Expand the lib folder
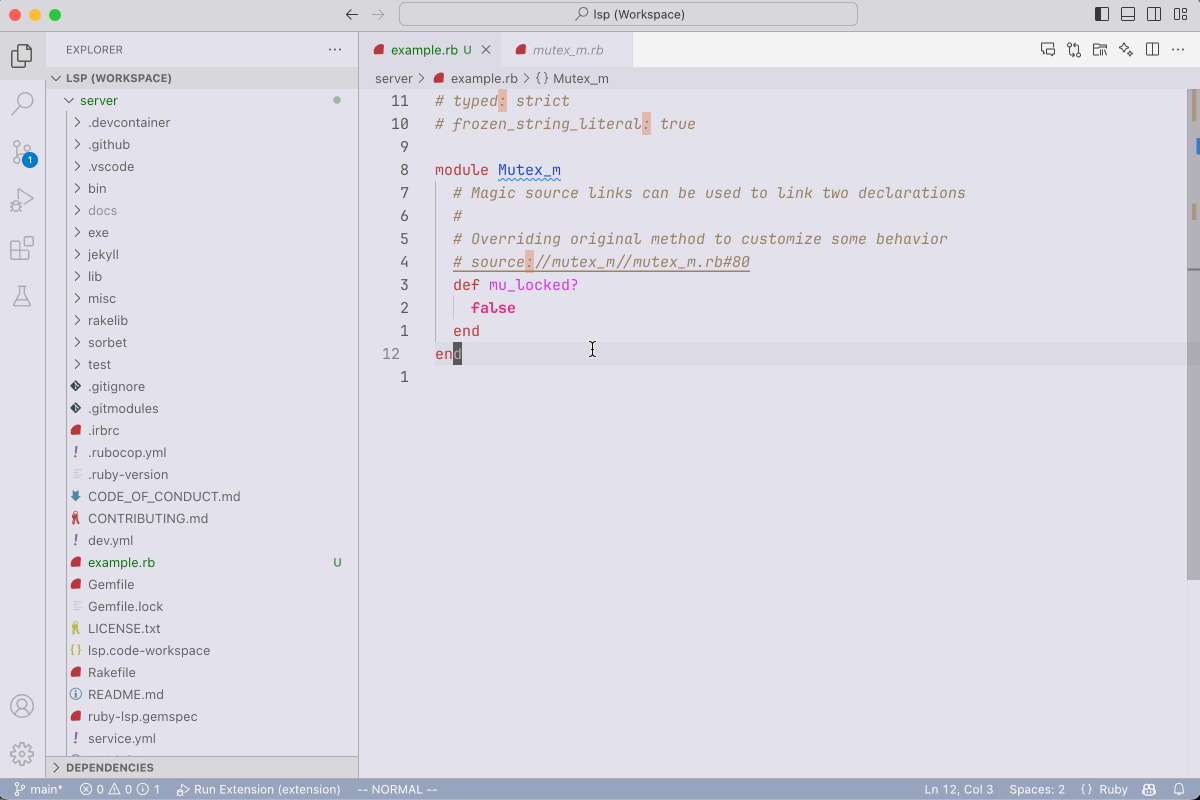This screenshot has width=1200, height=800. 202,276
